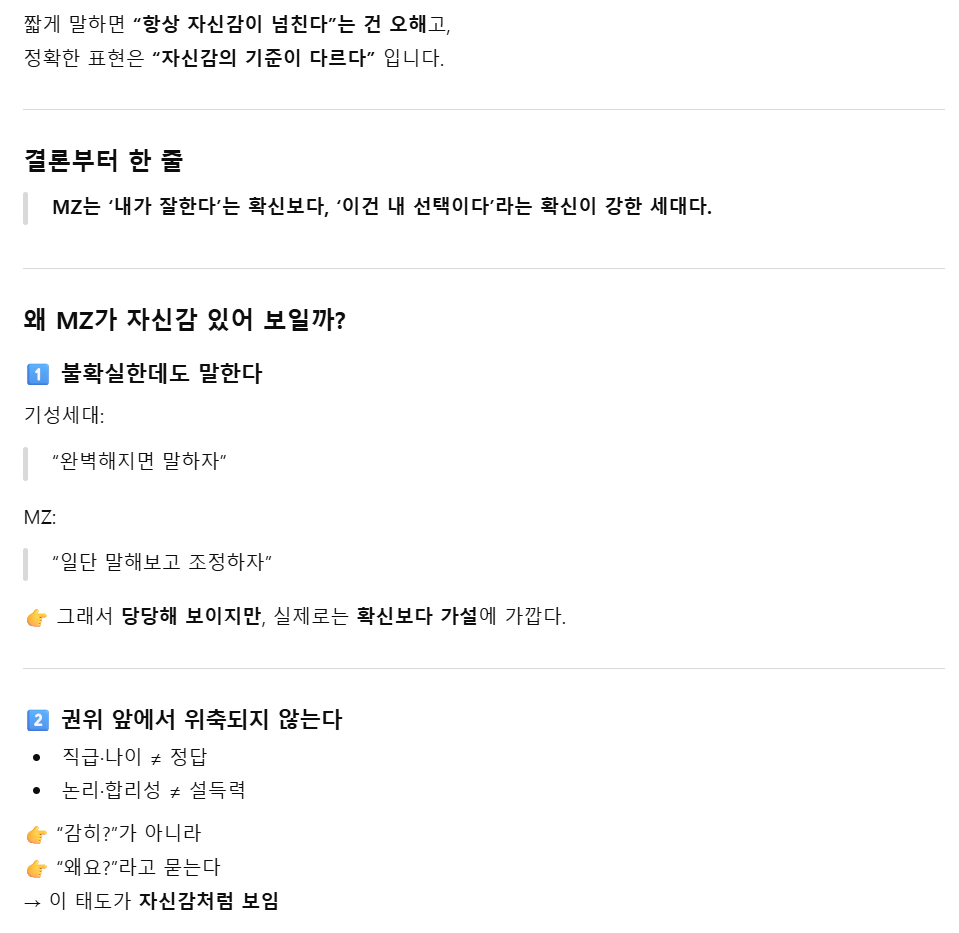
Task: Click the subheading '권위 앞에서 위축되지 않는다'
Action: [201, 719]
